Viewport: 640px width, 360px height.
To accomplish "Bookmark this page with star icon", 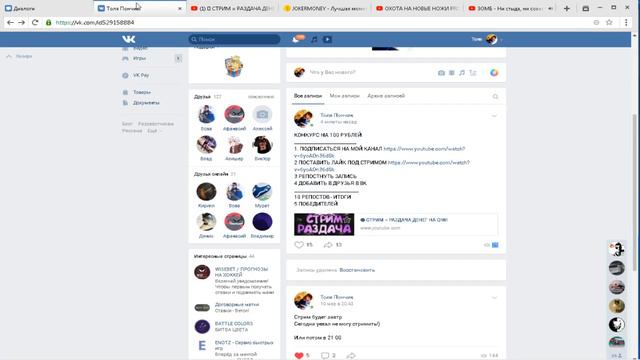I will click(x=609, y=22).
